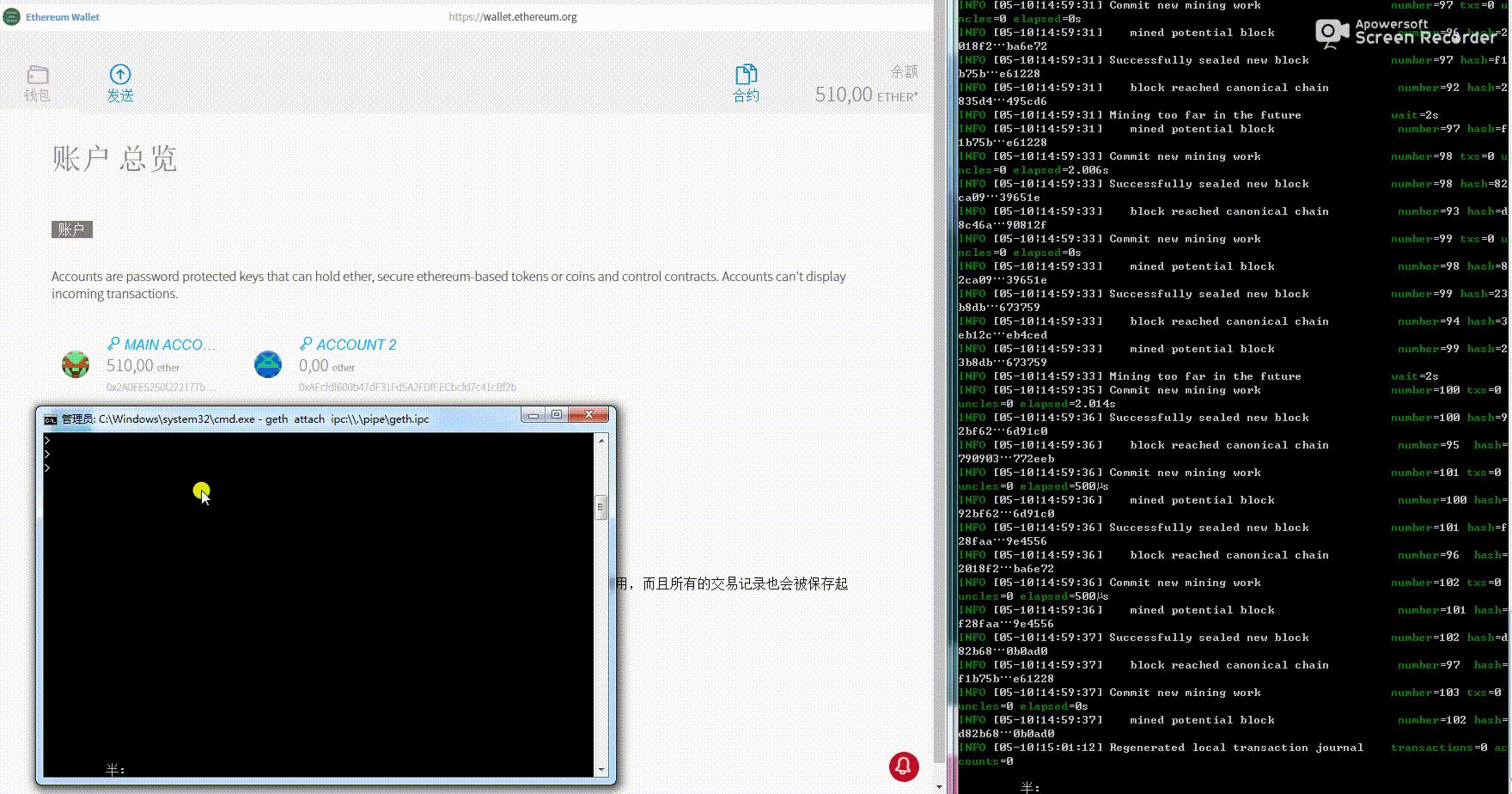Click Main Account address 0x2A0EE5250f...
Viewport: 1512px width, 794px height.
161,387
